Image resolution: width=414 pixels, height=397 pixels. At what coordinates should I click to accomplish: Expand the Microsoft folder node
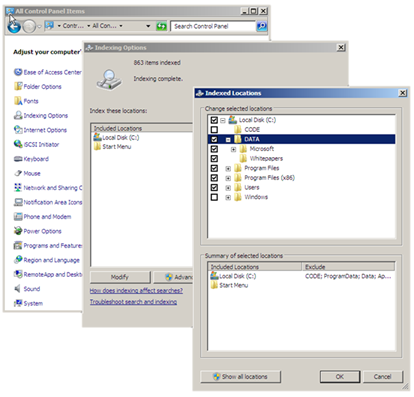[x=234, y=149]
